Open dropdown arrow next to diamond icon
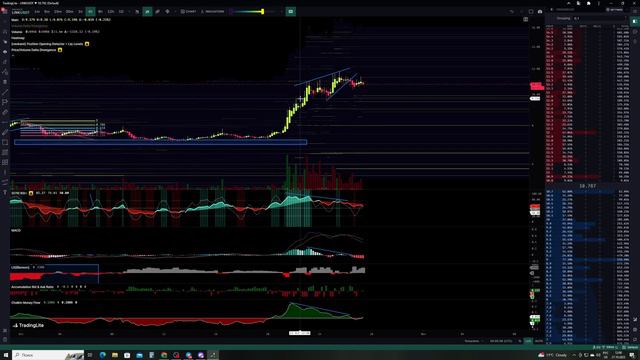Image resolution: width=640 pixels, height=360 pixels. point(176,11)
